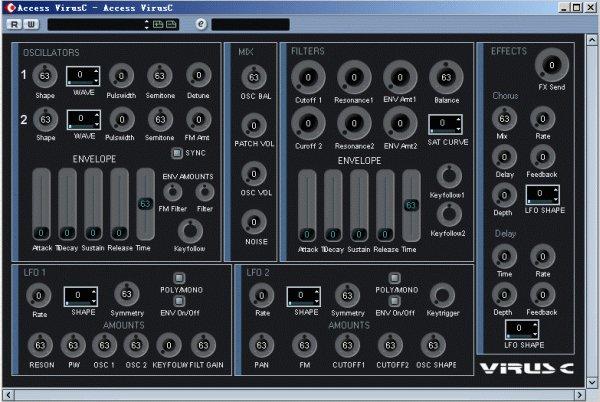Click the horizontal scrollbar left arrow

(x=8, y=395)
